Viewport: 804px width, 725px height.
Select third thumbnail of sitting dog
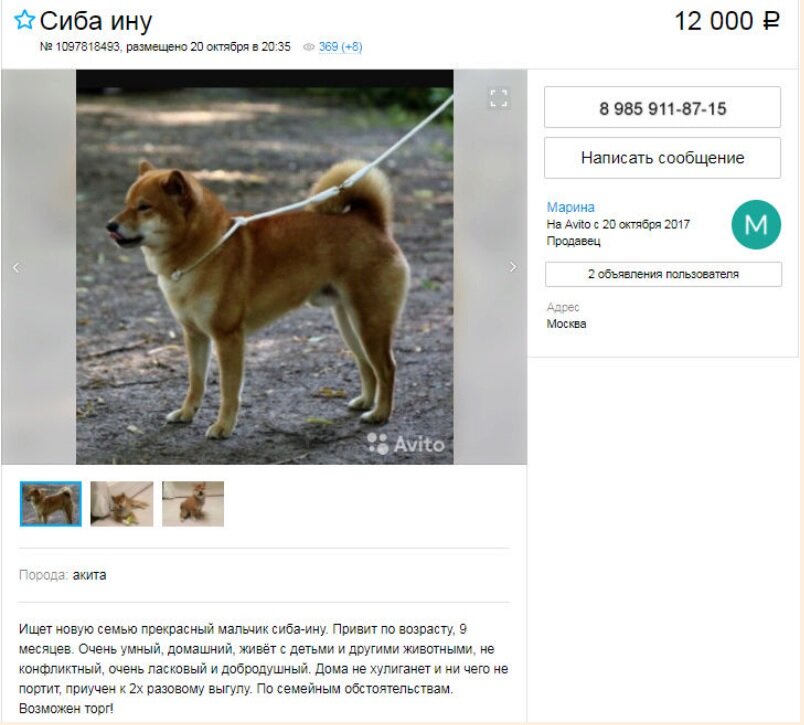(193, 504)
